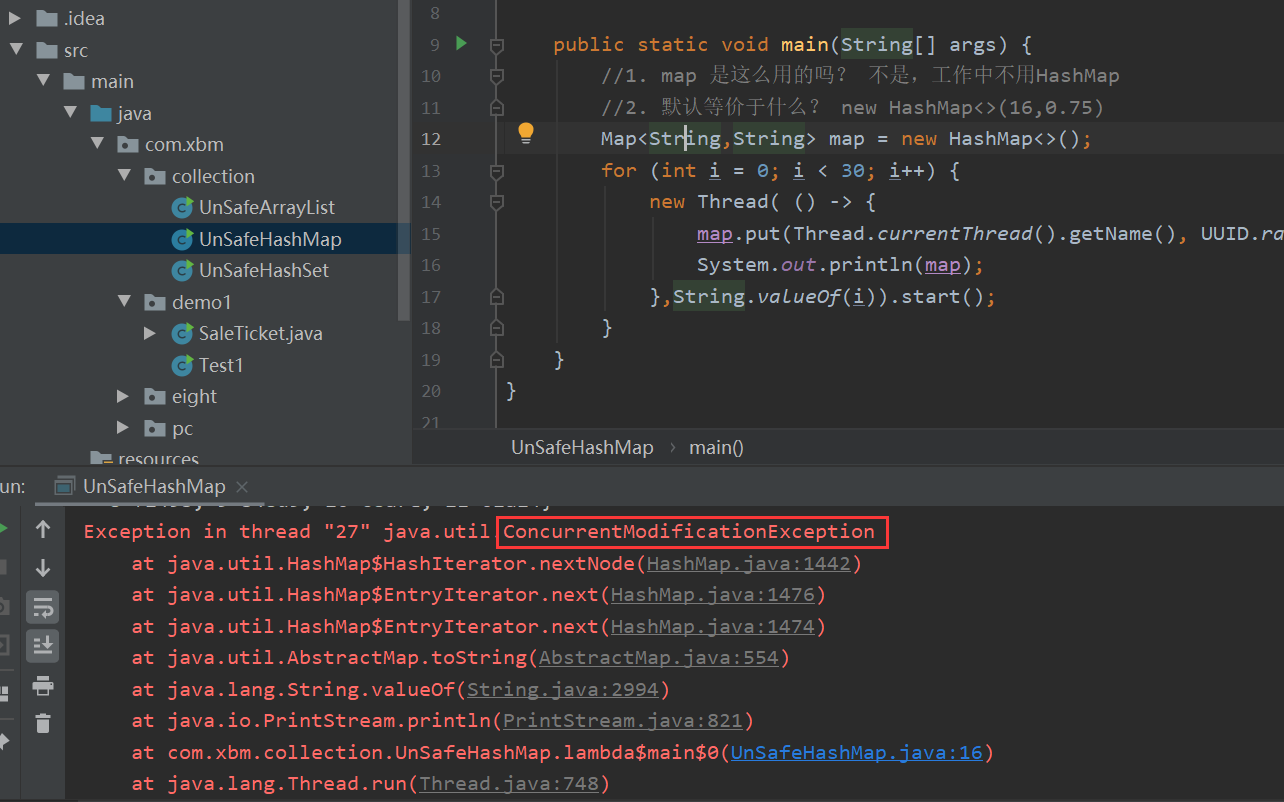Close the UnSafeHashMap run tab

click(243, 487)
